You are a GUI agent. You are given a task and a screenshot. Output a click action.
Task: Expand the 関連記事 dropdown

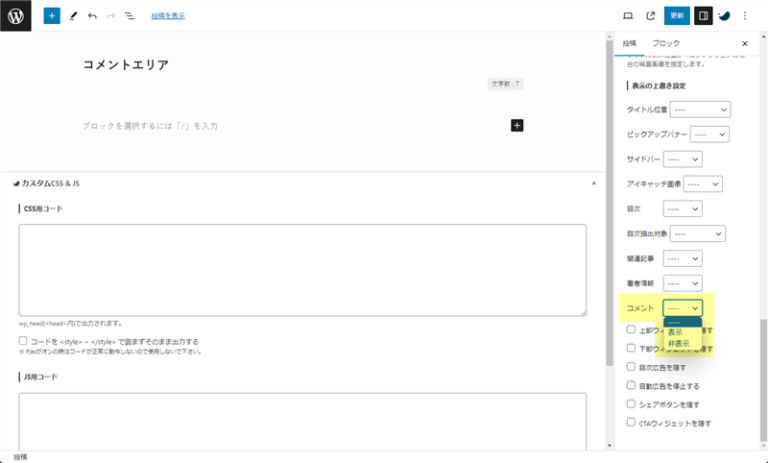point(683,258)
